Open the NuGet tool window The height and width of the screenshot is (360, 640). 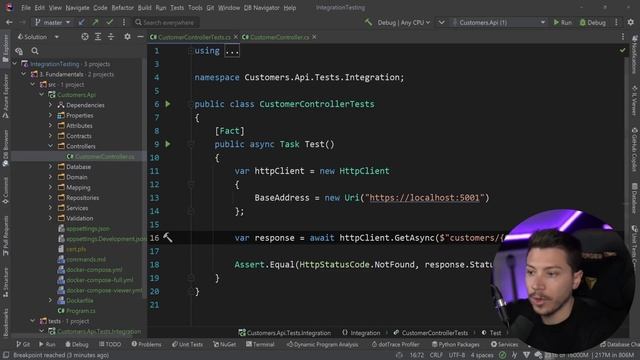point(224,344)
